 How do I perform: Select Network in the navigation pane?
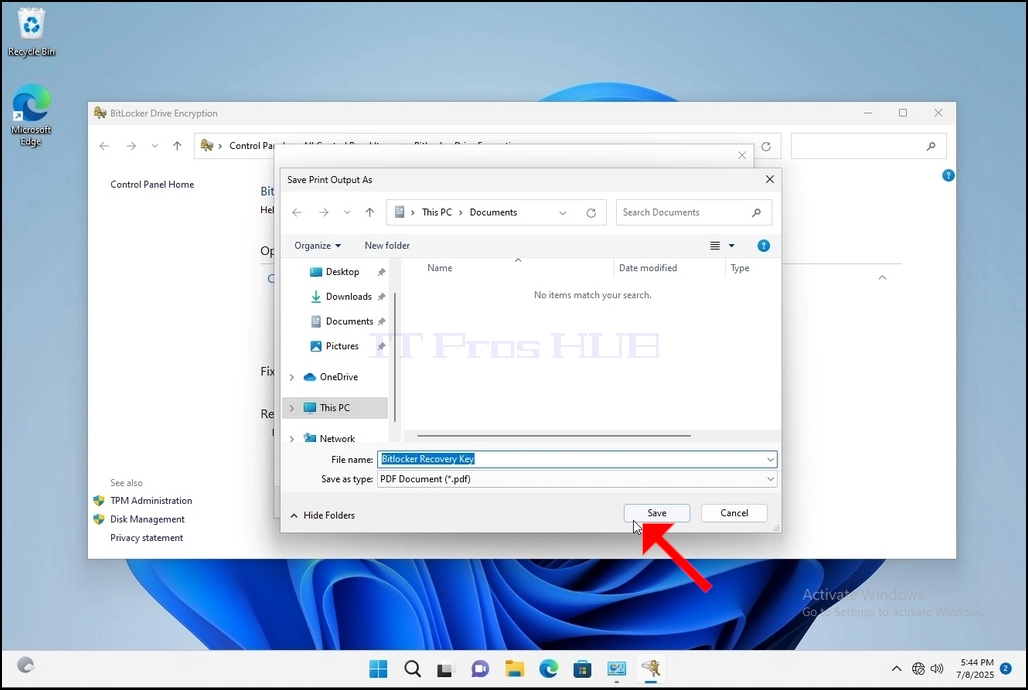point(337,438)
